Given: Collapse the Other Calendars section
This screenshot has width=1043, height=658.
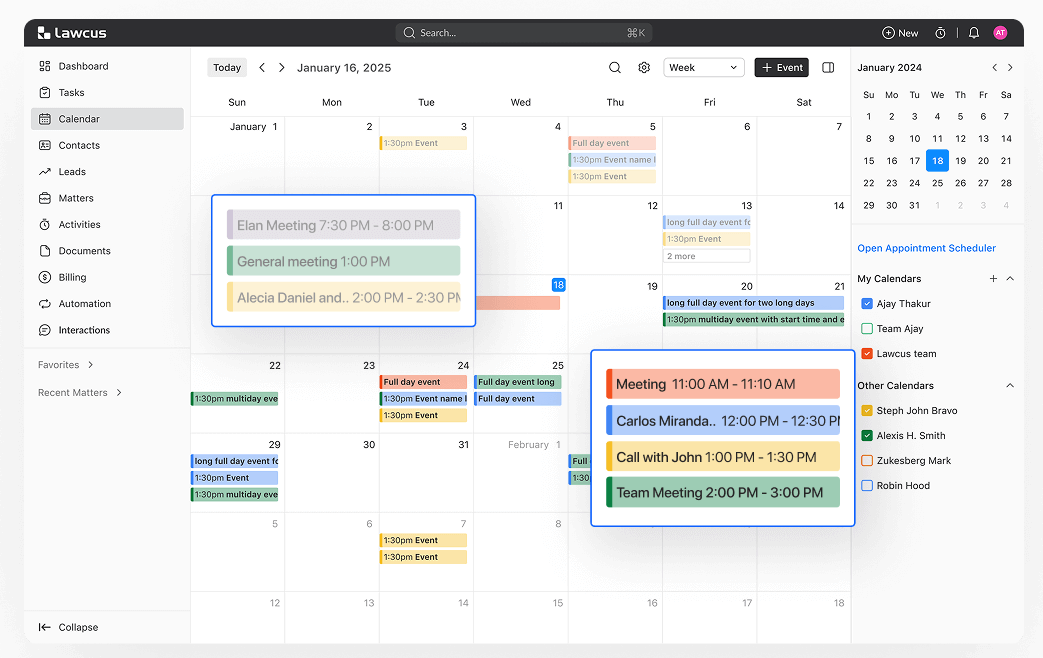Looking at the screenshot, I should pyautogui.click(x=1010, y=386).
